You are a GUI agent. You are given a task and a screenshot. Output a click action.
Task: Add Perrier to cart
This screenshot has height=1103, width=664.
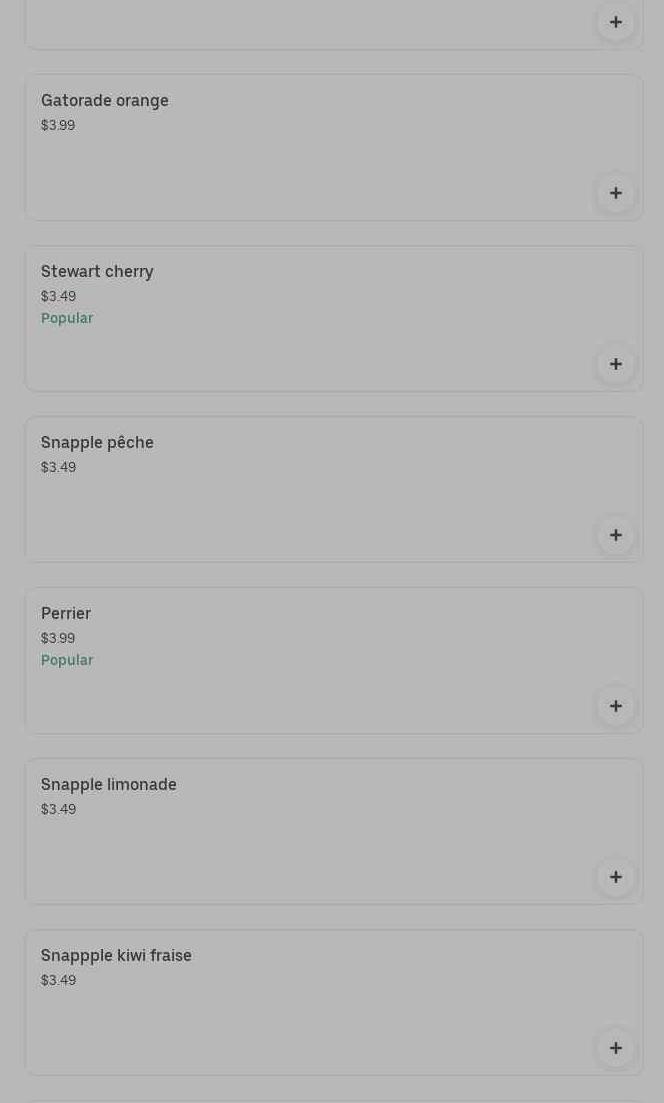click(616, 706)
